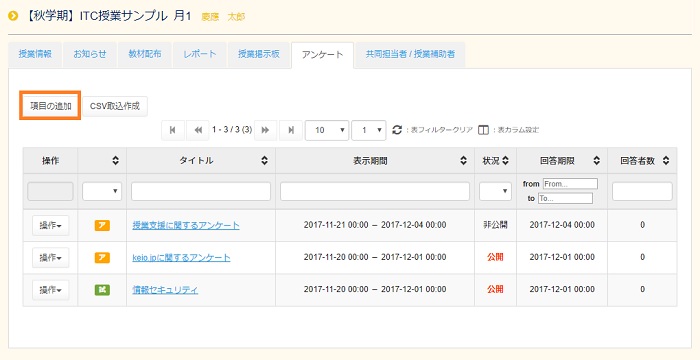Go to previous page of the table
The image size is (700, 360).
tap(198, 130)
